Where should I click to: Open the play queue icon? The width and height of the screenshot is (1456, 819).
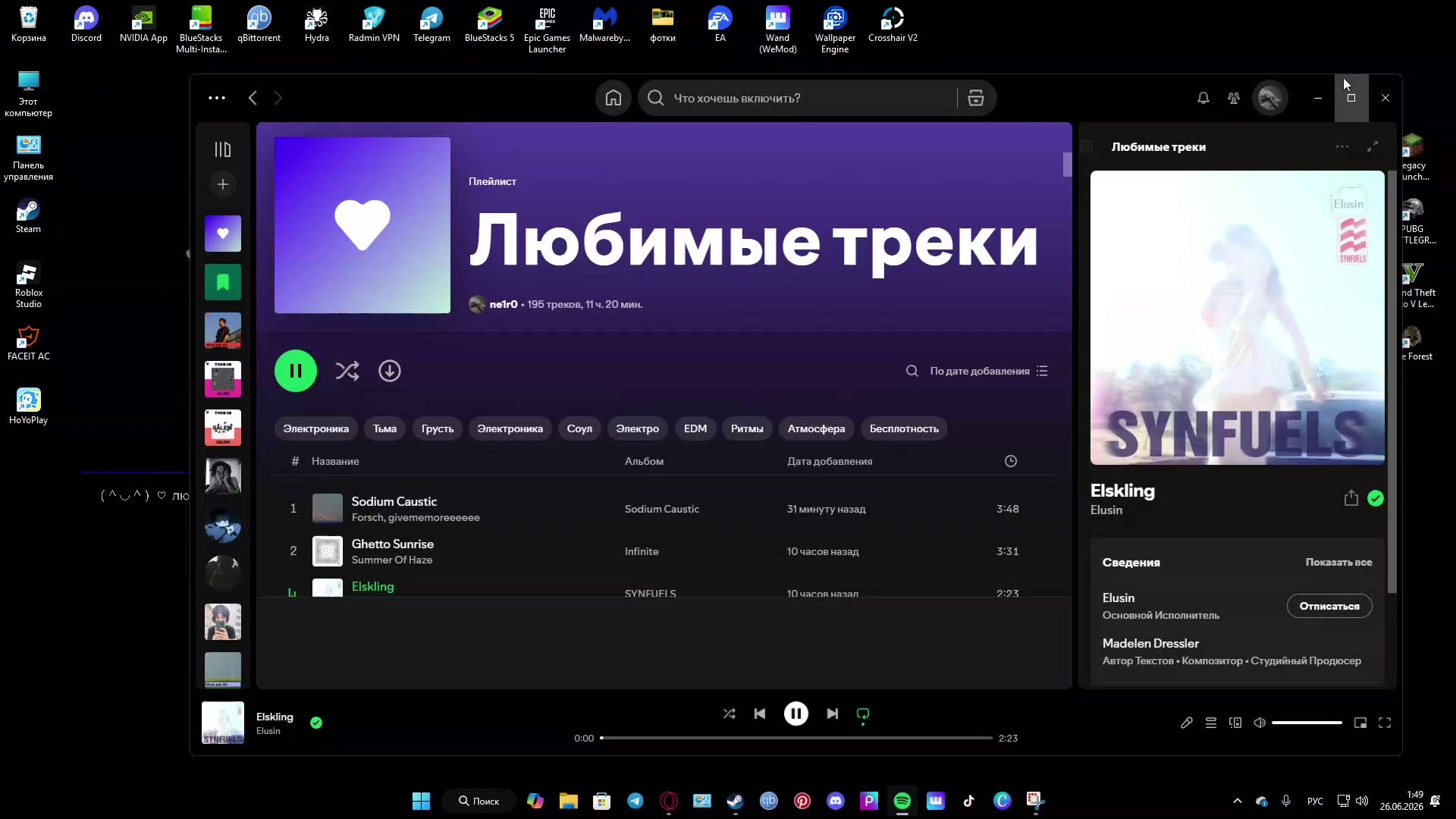point(1211,723)
